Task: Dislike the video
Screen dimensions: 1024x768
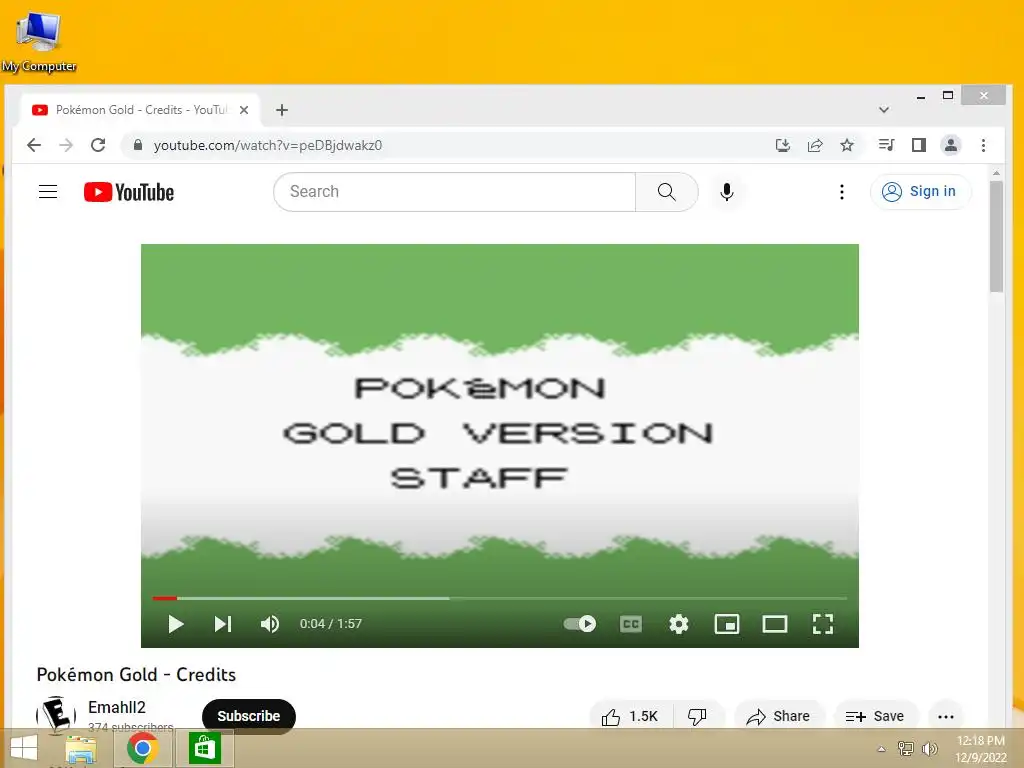Action: tap(697, 716)
